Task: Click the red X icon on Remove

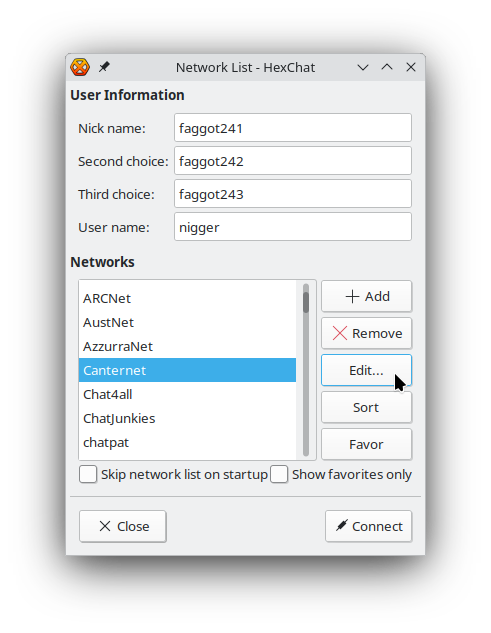Action: tap(340, 333)
